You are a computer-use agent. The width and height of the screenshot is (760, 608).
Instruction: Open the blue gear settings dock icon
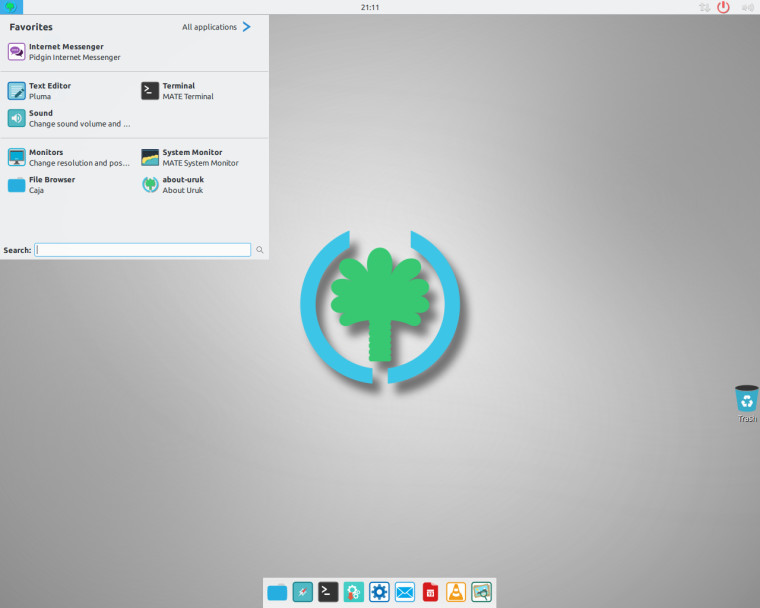point(379,592)
